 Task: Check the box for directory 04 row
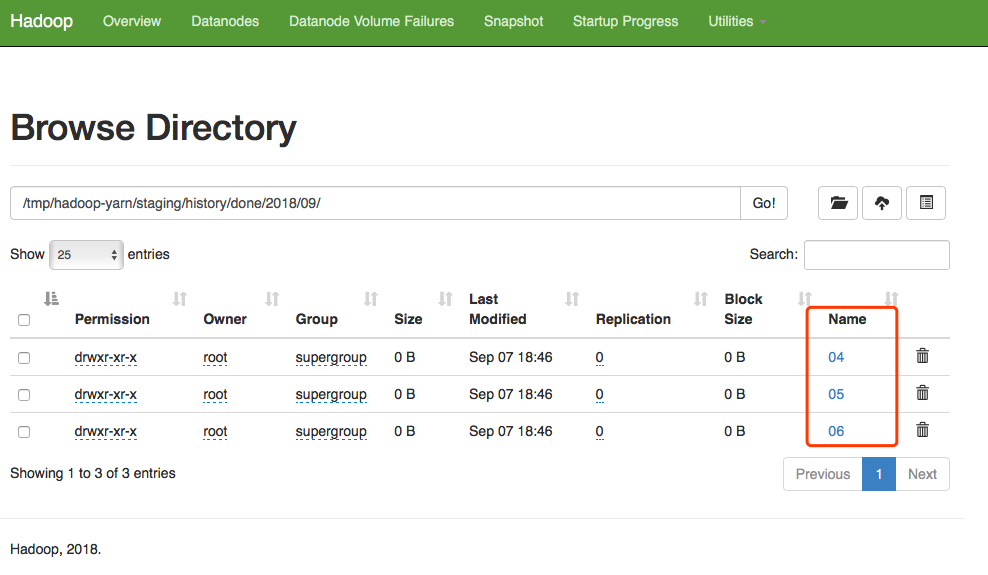[x=24, y=358]
